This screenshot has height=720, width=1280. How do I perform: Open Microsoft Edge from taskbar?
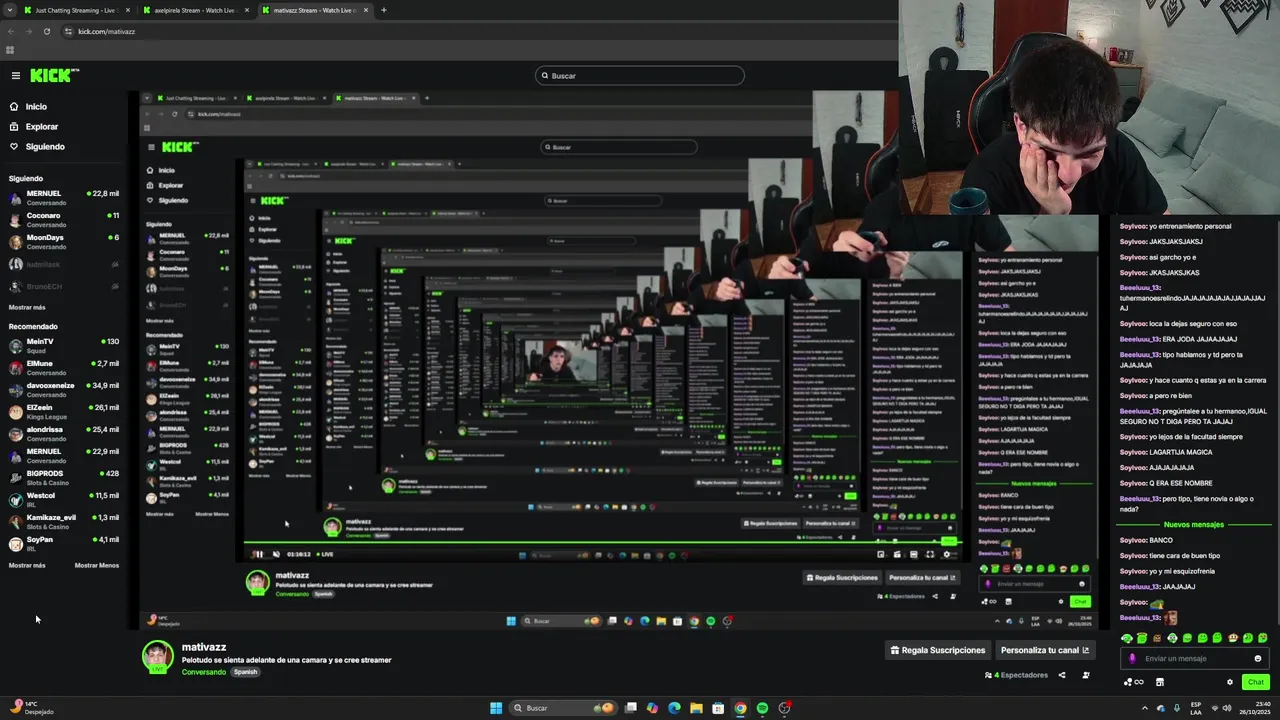[674, 708]
